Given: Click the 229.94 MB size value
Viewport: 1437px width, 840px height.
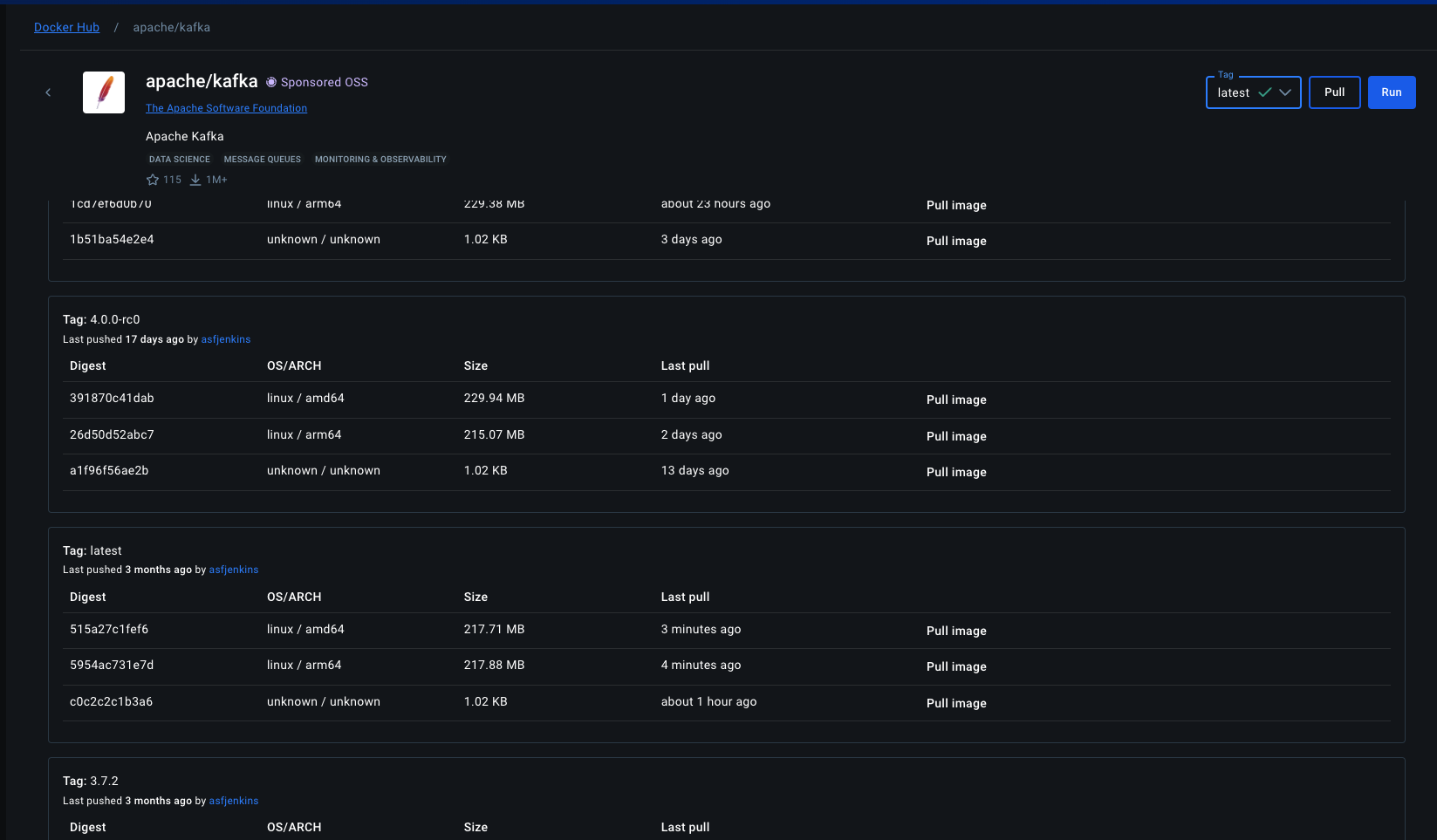Looking at the screenshot, I should click(494, 398).
